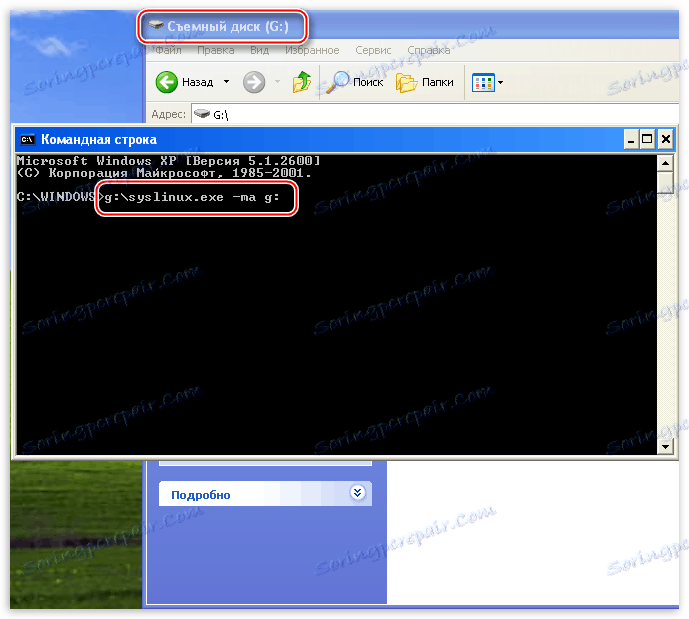Click the drive icon in the address bar
This screenshot has width=689, height=619.
[202, 114]
